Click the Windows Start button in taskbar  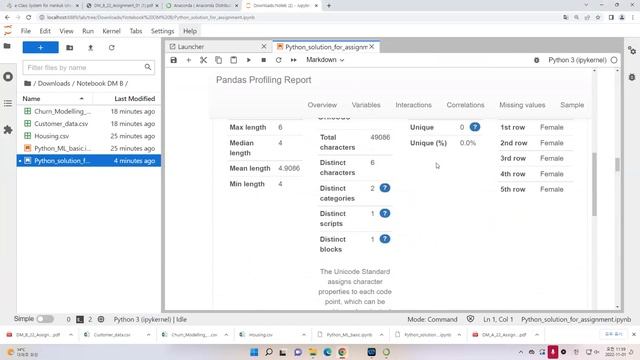(254, 352)
